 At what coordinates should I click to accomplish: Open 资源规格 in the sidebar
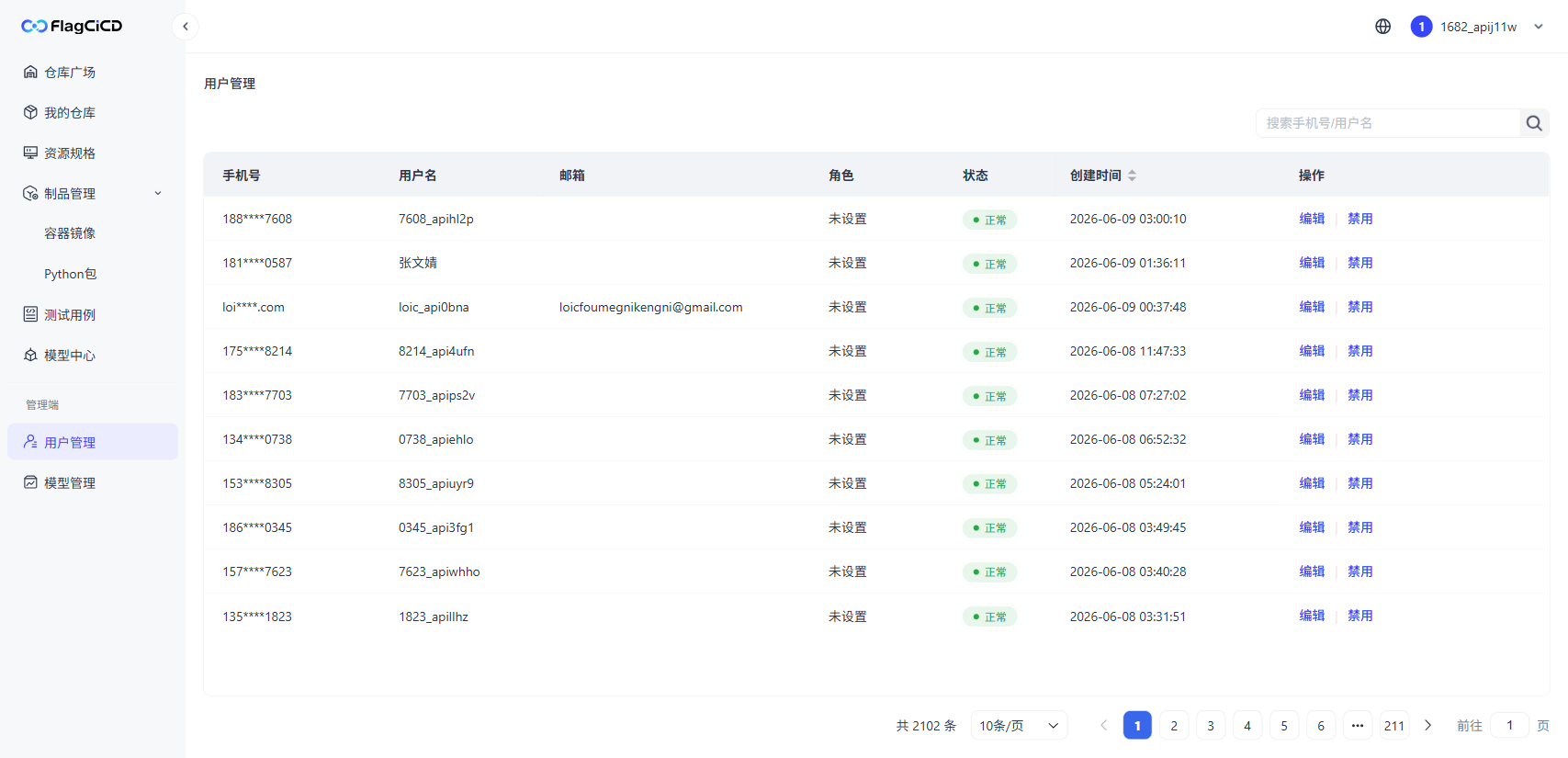tap(93, 153)
